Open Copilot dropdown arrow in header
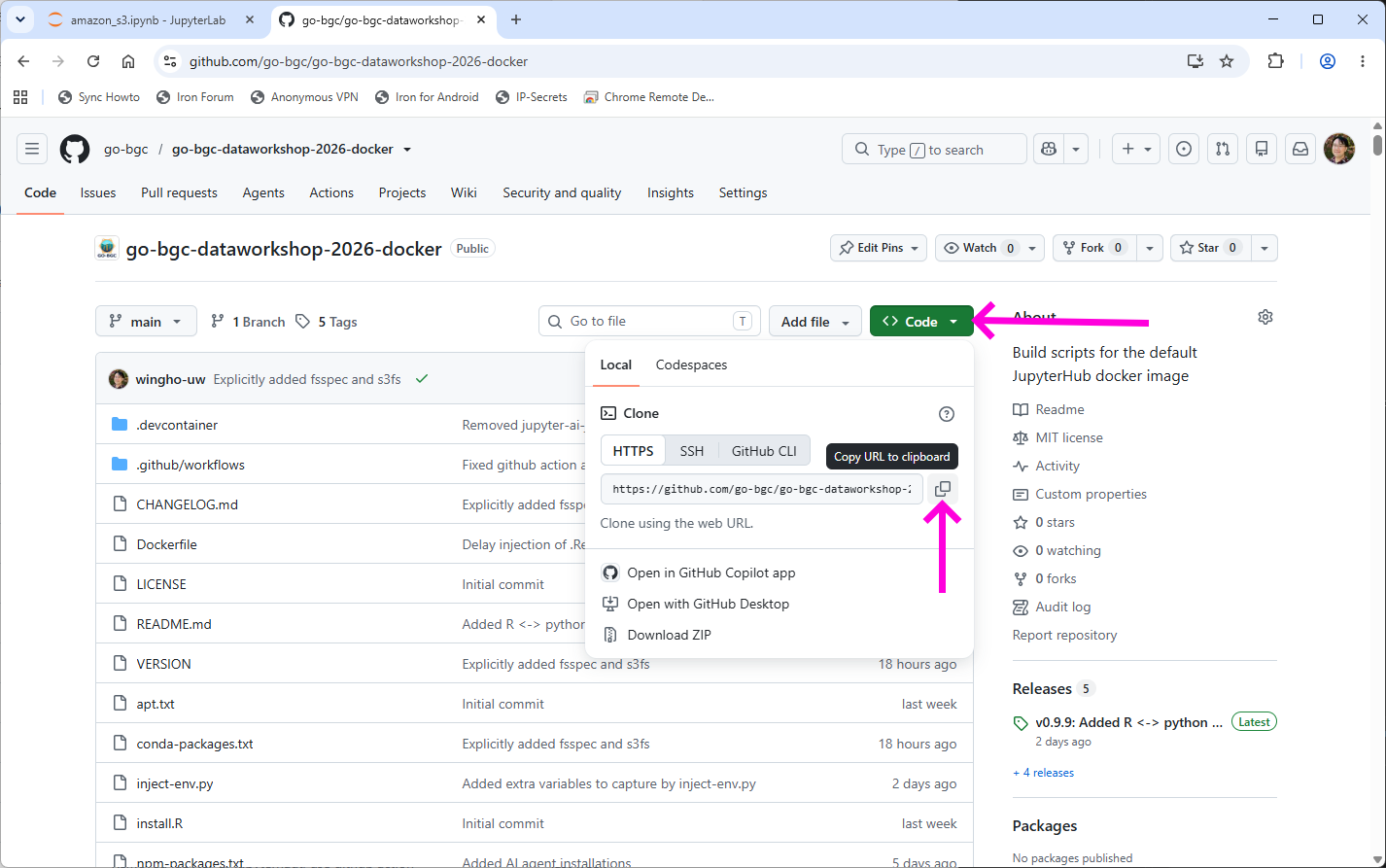The height and width of the screenshot is (868, 1386). (x=1075, y=149)
